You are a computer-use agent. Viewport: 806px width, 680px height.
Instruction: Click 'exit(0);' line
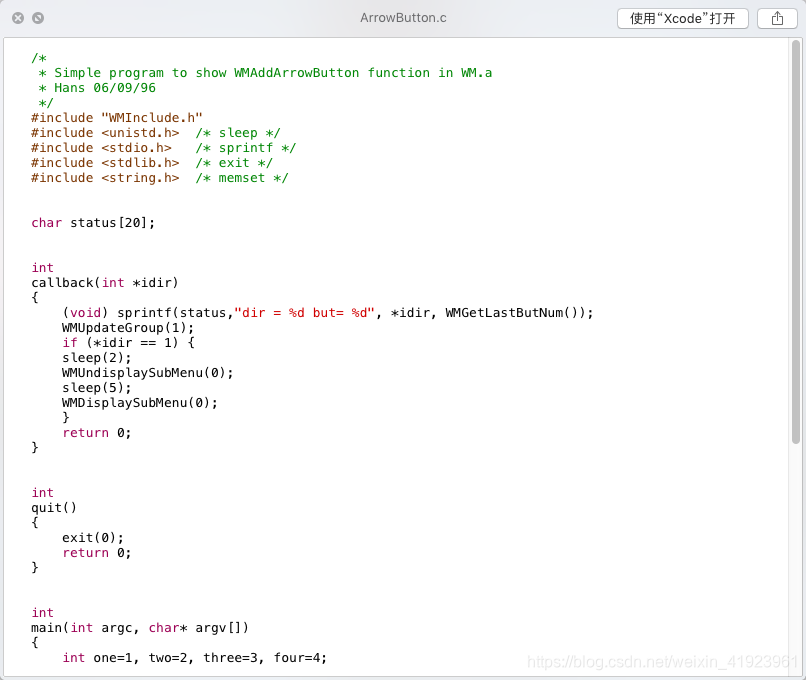pos(93,538)
